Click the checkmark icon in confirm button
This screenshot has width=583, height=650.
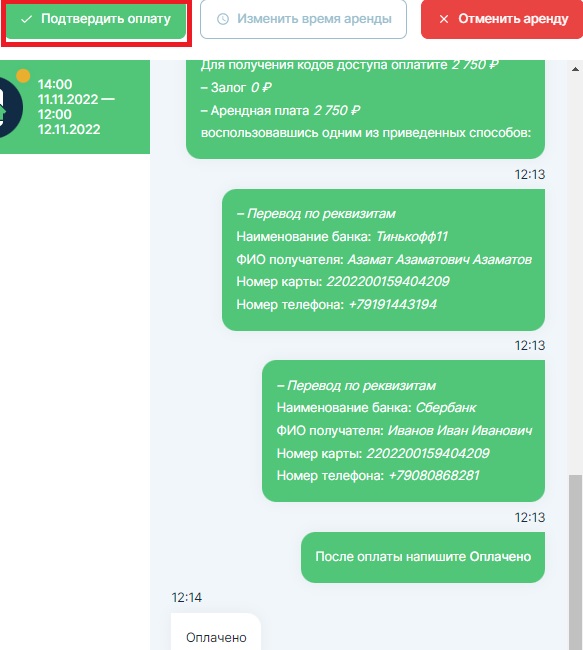[x=27, y=19]
